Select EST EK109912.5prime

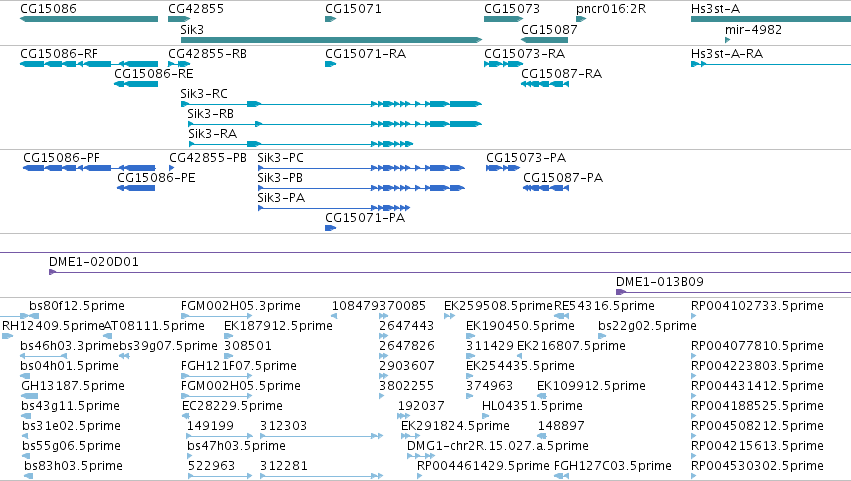tap(591, 387)
